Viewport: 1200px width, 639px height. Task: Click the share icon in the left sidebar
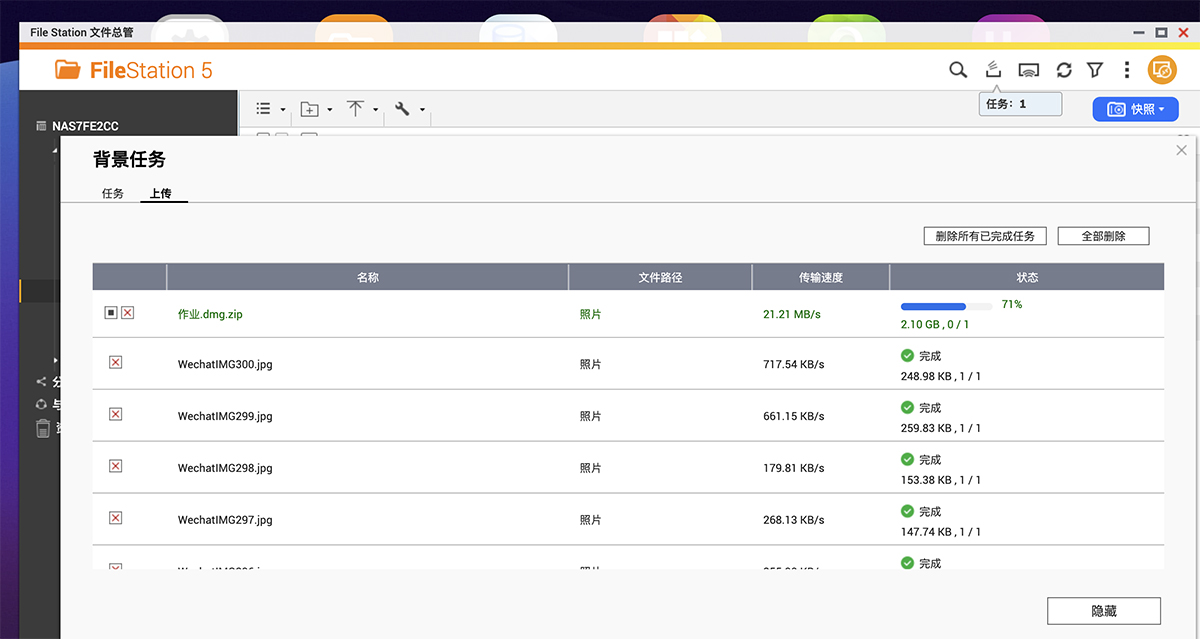pos(41,381)
